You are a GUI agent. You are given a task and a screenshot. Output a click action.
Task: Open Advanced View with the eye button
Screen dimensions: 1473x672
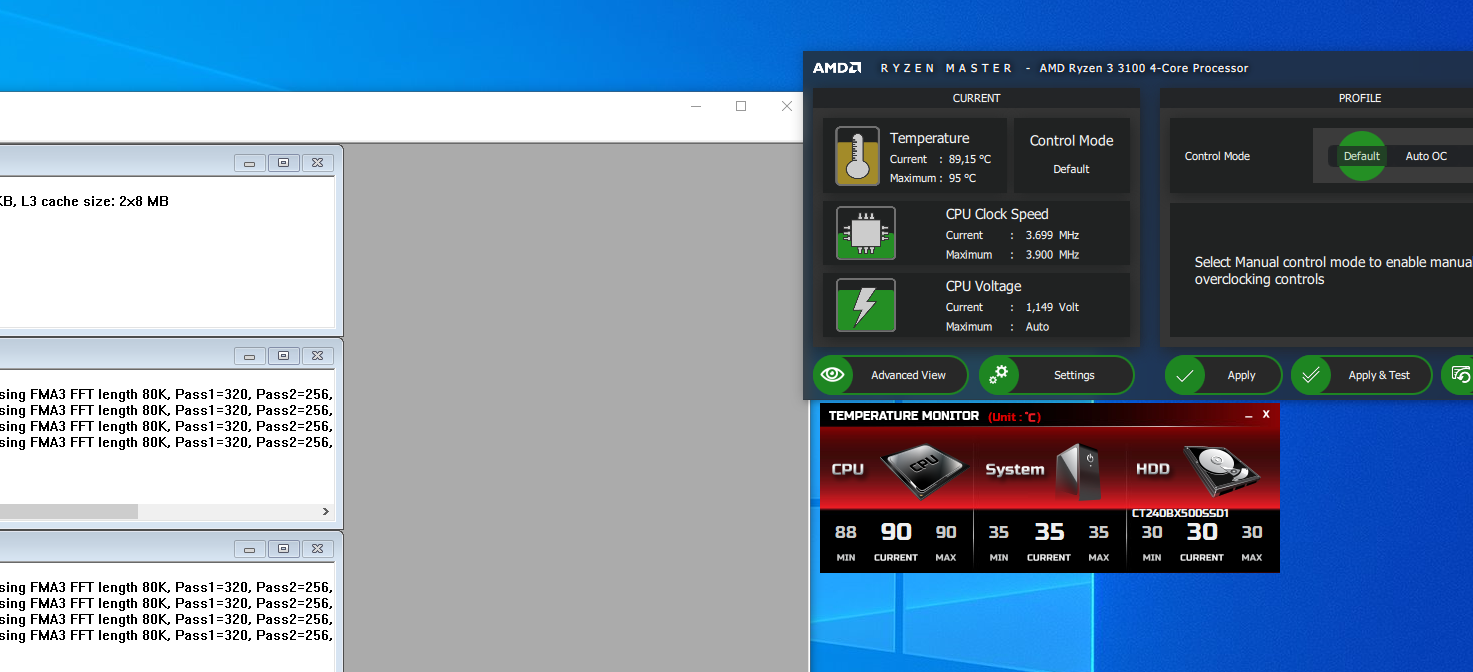pyautogui.click(x=890, y=375)
